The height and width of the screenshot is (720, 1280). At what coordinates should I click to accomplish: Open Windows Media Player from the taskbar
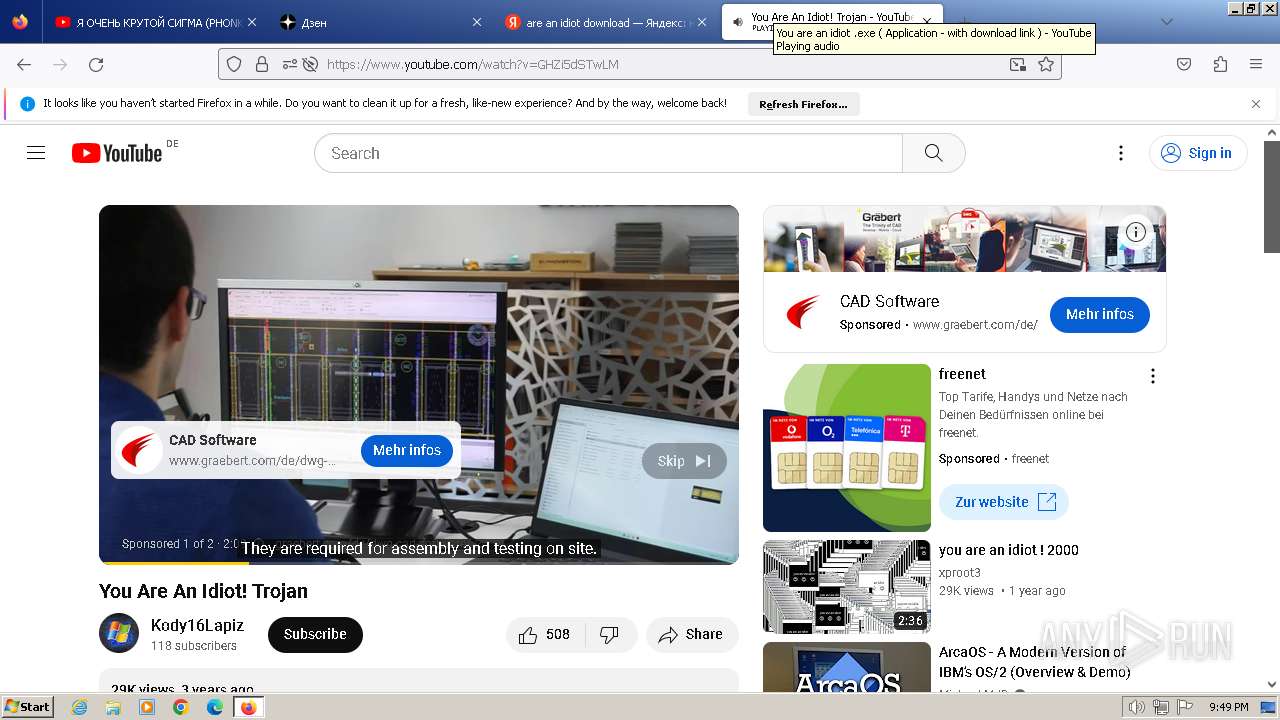(x=147, y=707)
